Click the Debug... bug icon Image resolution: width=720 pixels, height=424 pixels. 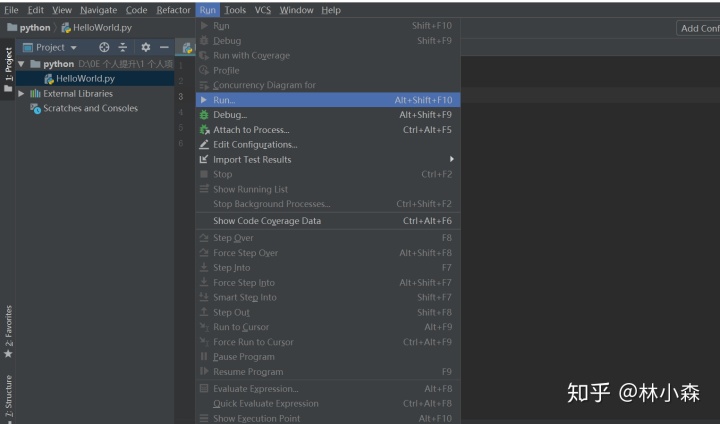204,115
